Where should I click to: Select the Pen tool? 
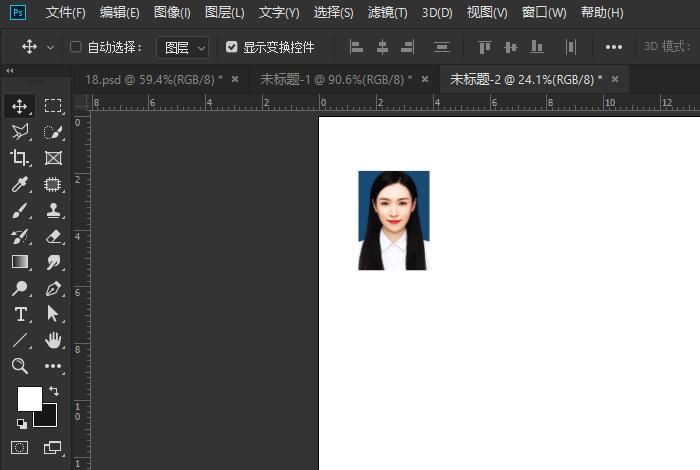point(53,288)
